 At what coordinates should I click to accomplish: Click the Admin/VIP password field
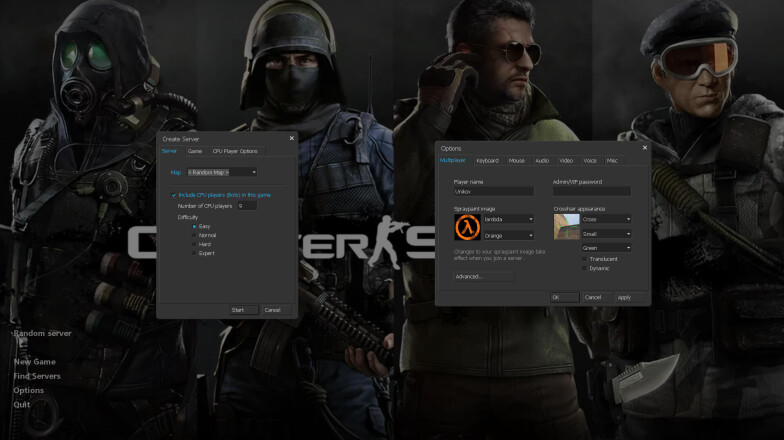pos(592,192)
